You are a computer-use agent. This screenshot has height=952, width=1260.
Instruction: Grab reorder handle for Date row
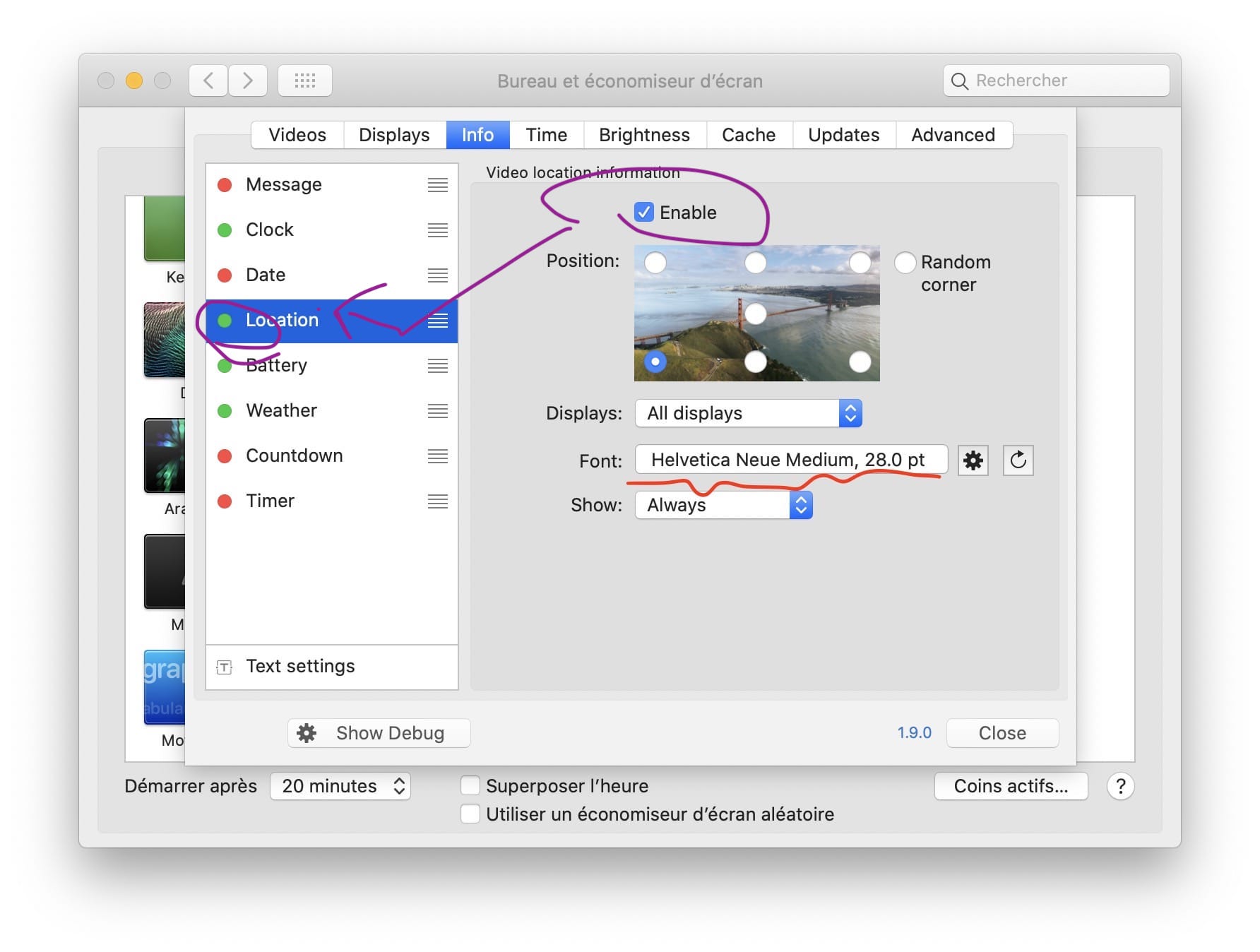438,275
